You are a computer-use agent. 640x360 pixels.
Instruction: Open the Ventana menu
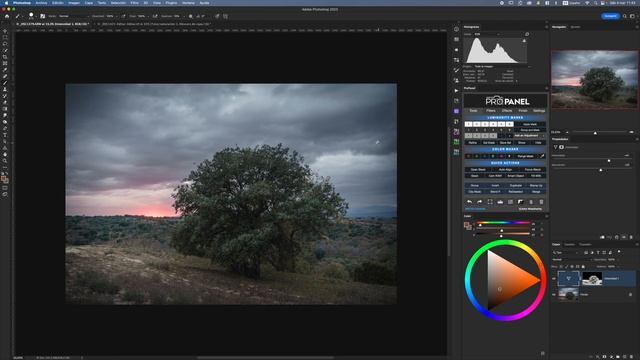point(188,3)
